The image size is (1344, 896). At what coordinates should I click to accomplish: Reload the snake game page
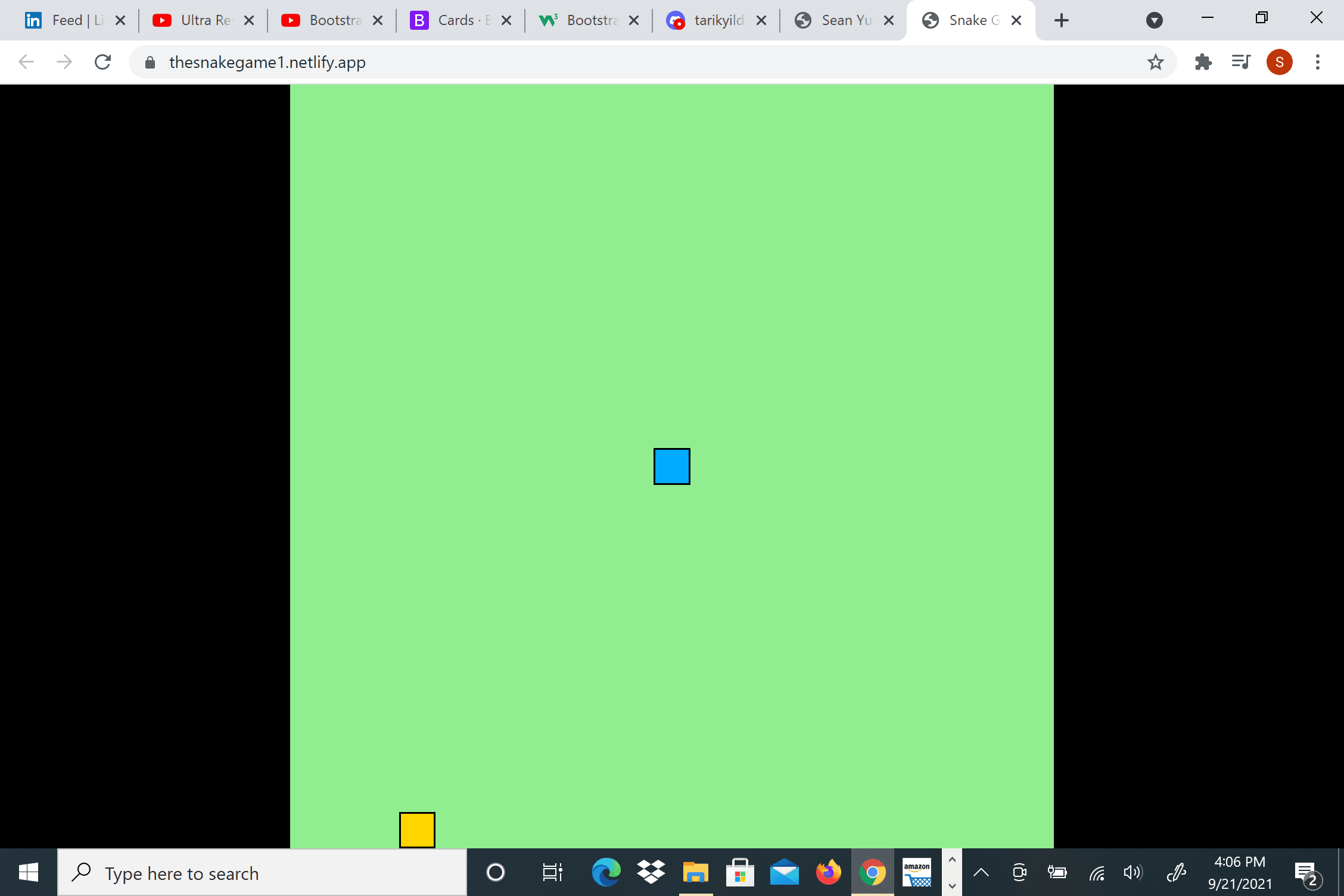click(102, 61)
